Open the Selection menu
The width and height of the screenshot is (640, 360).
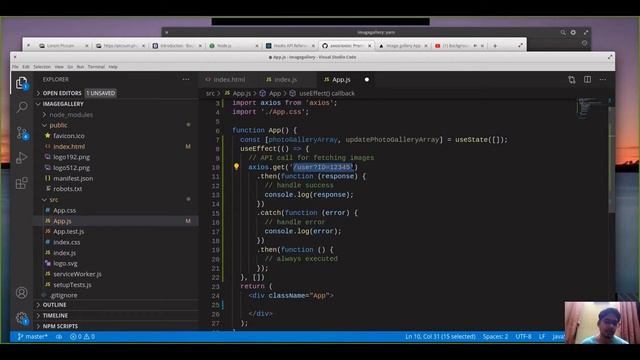[42, 67]
